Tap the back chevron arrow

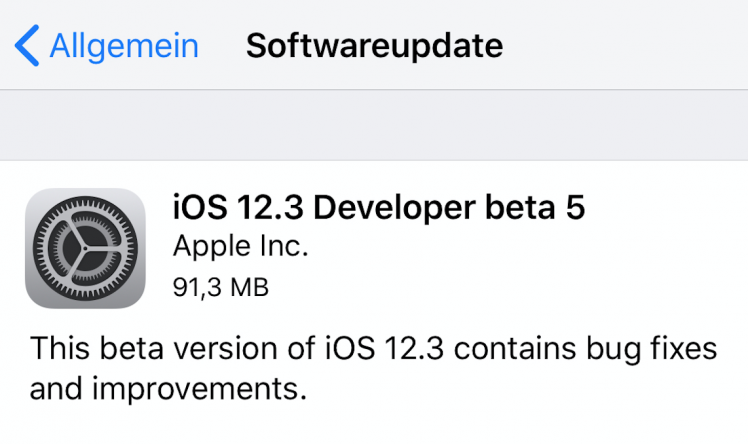(28, 46)
